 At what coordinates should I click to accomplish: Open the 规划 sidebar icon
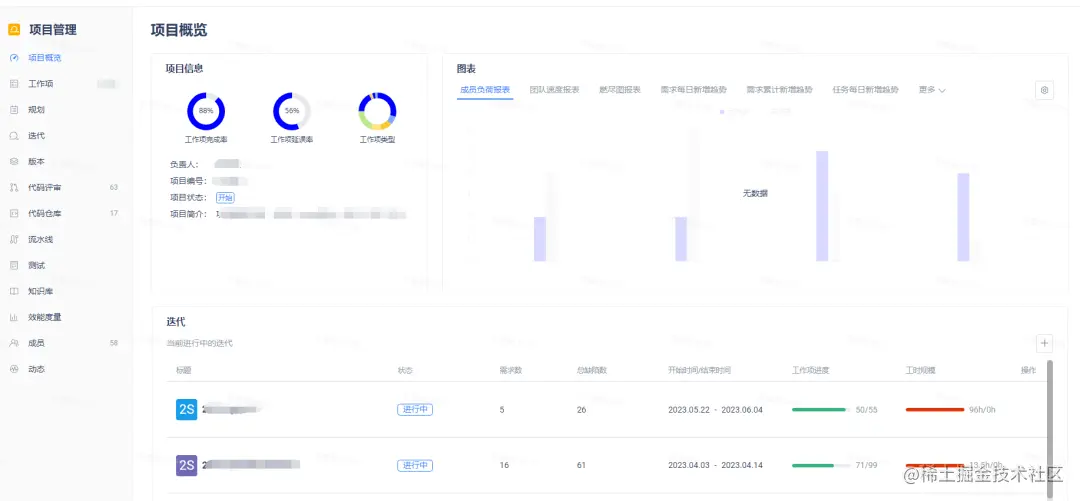click(14, 110)
